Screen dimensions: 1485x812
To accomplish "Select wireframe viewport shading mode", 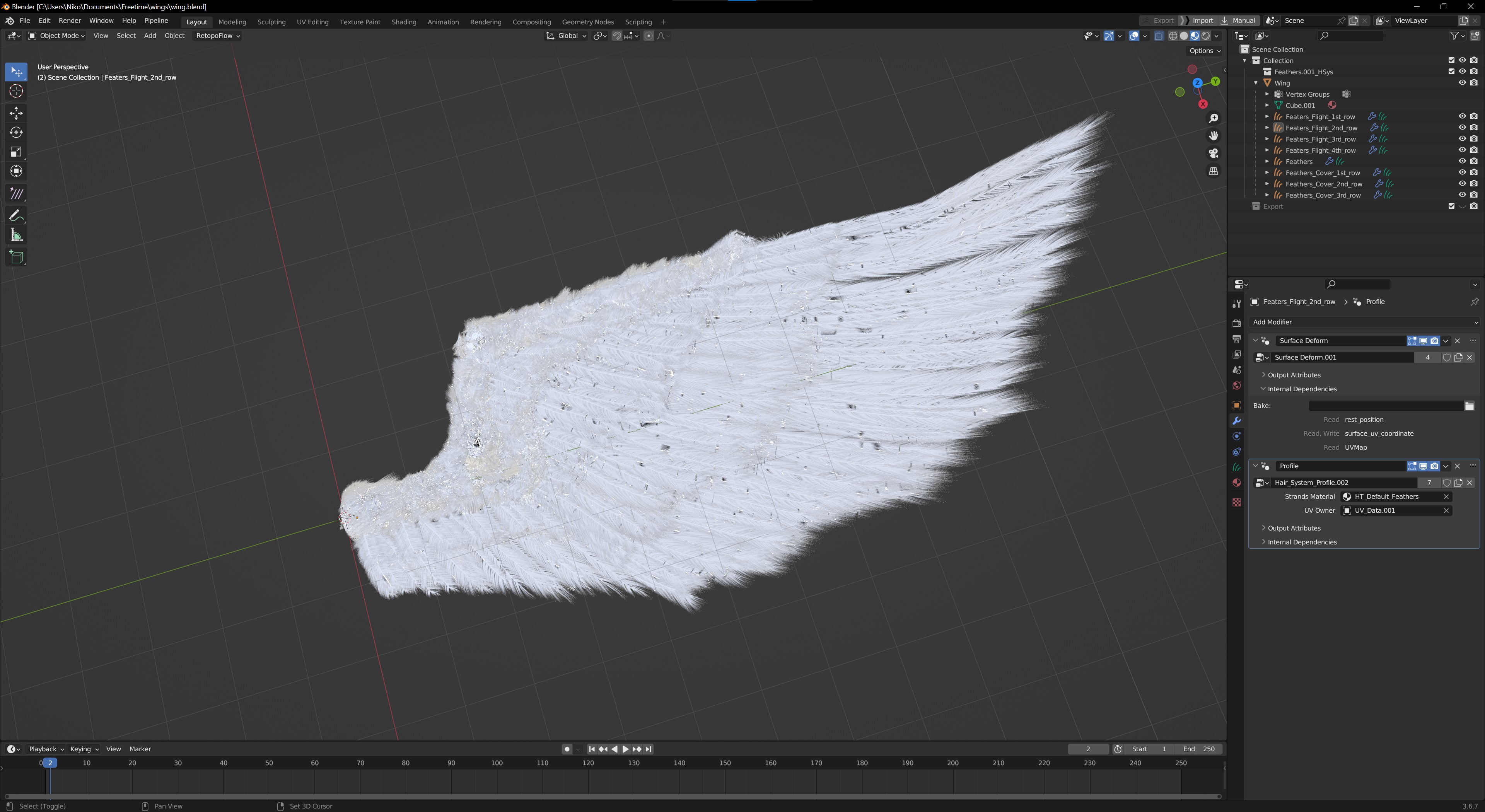I will [1173, 36].
